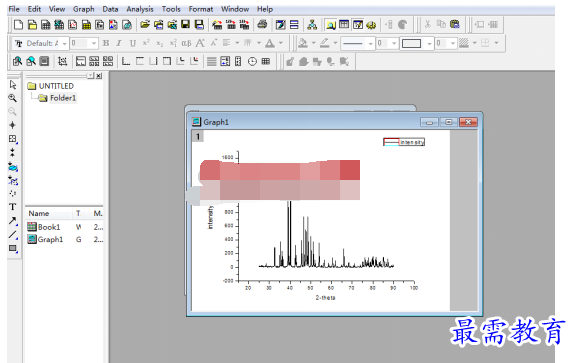Expand the fill color dropdown arrow
The image size is (574, 363).
click(x=314, y=43)
